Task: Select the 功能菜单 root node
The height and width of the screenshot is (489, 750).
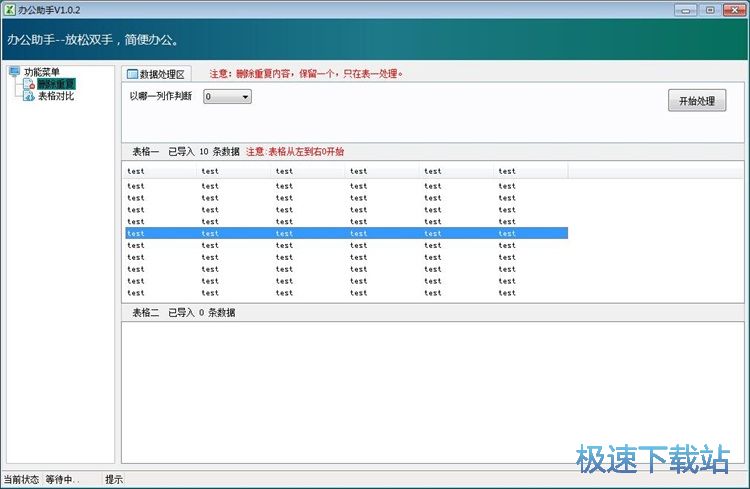Action: pos(42,72)
